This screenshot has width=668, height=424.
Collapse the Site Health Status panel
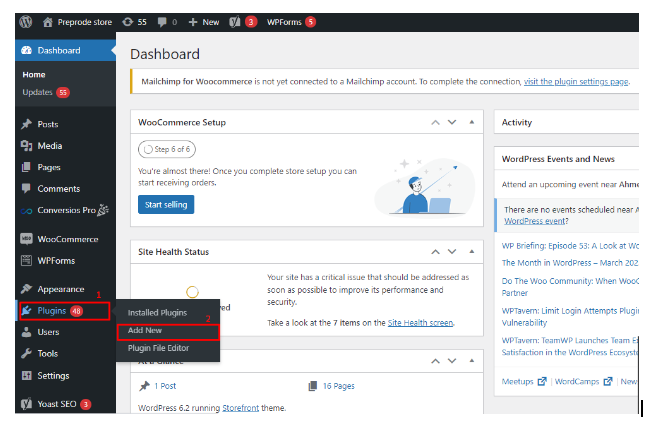click(472, 251)
